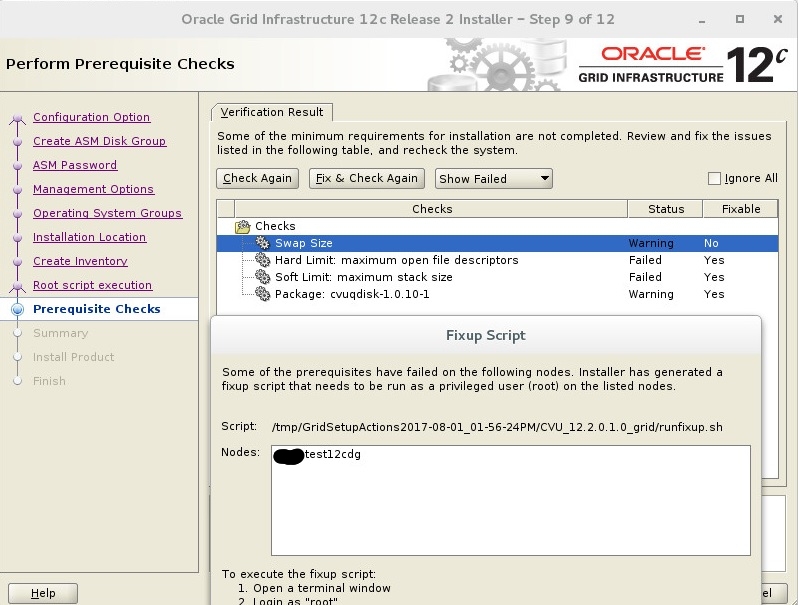Screen dimensions: 798x605
Task: Click gear icon beside Hard Limit file descriptors
Action: [x=263, y=260]
